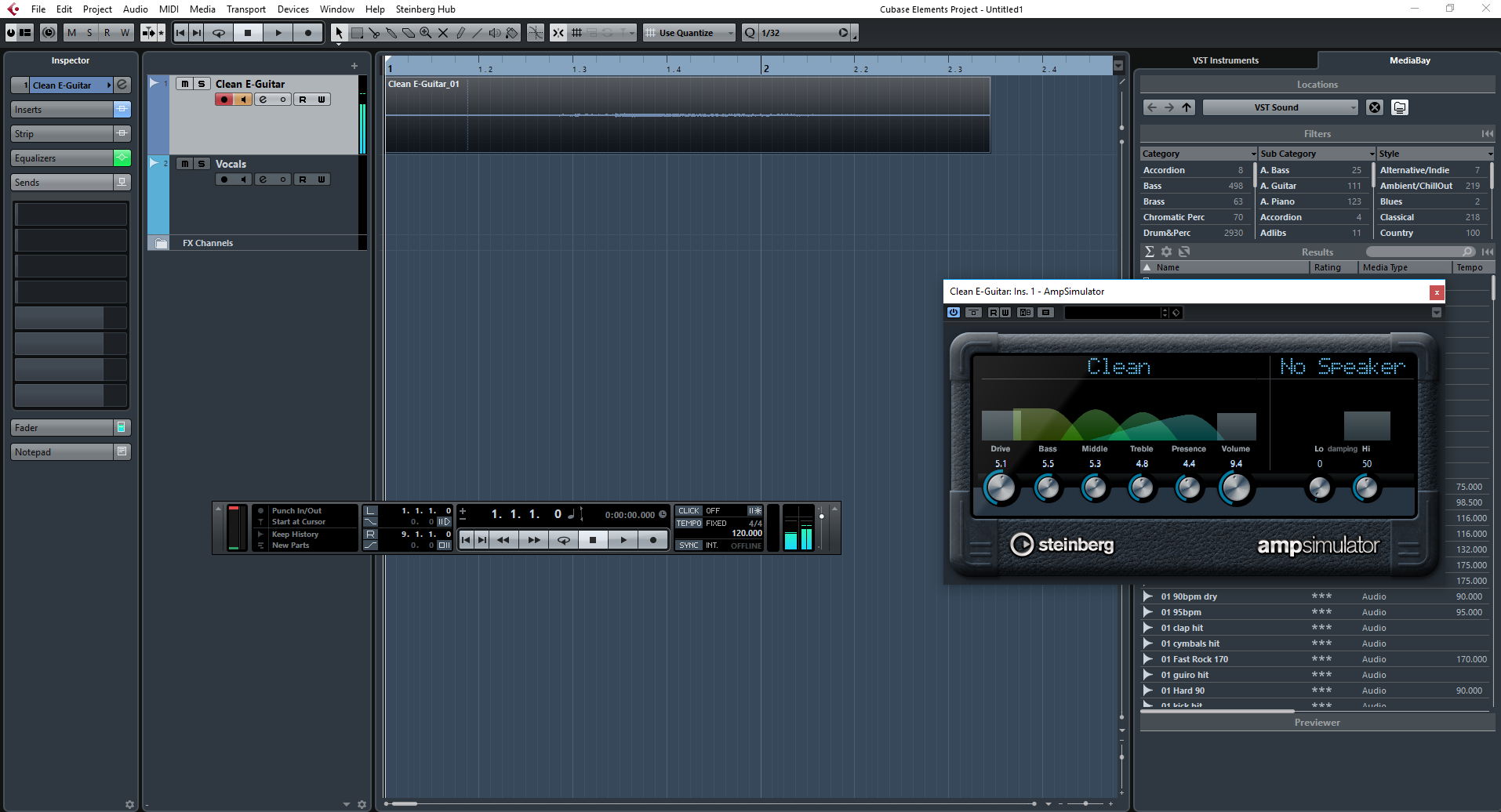Screen dimensions: 1501x812
Task: Toggle Cycle loop in the top toolbar
Action: [x=219, y=33]
